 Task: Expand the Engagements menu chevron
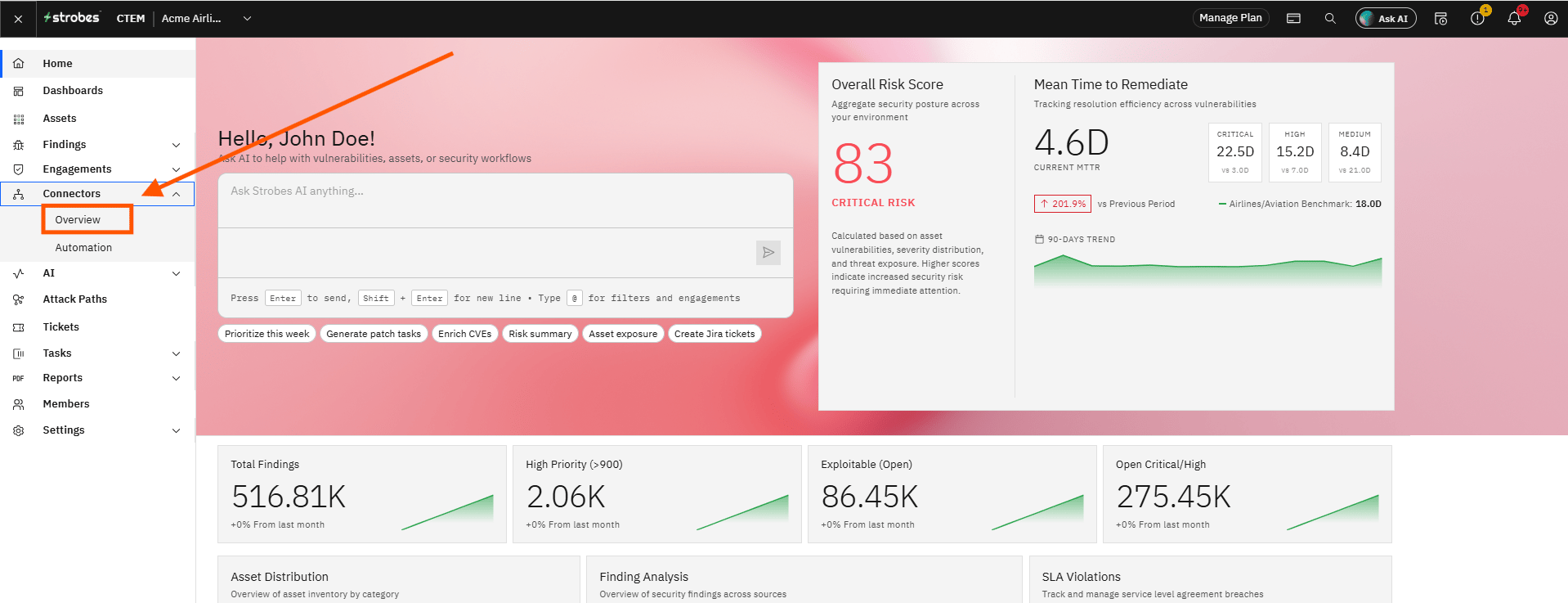point(176,169)
